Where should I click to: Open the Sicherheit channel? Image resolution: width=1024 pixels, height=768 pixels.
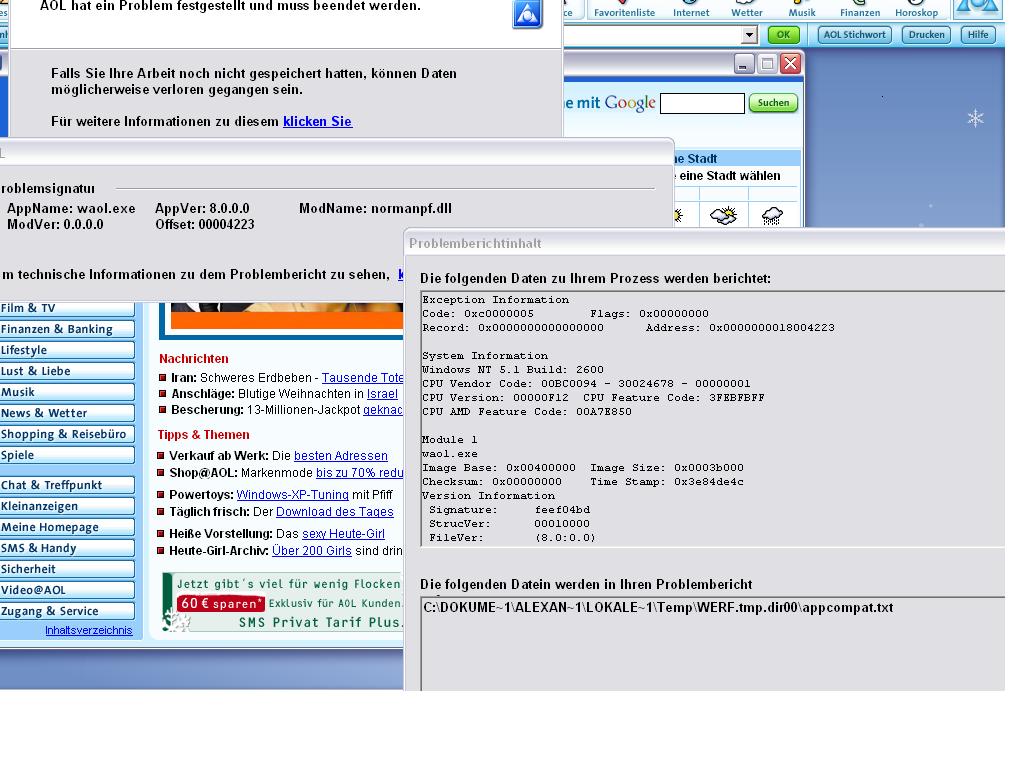67,569
